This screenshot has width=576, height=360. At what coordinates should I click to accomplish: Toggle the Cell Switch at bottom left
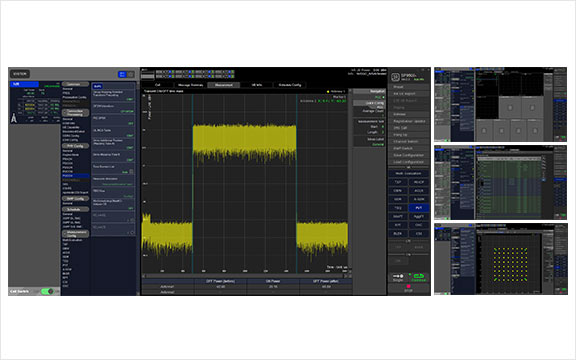(47, 291)
